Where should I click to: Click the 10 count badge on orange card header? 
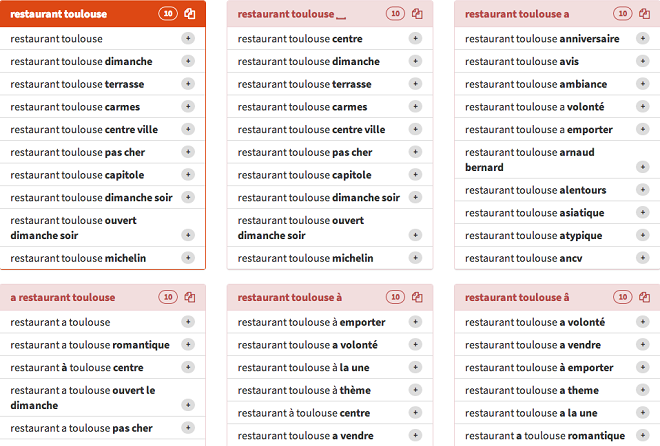click(x=168, y=14)
